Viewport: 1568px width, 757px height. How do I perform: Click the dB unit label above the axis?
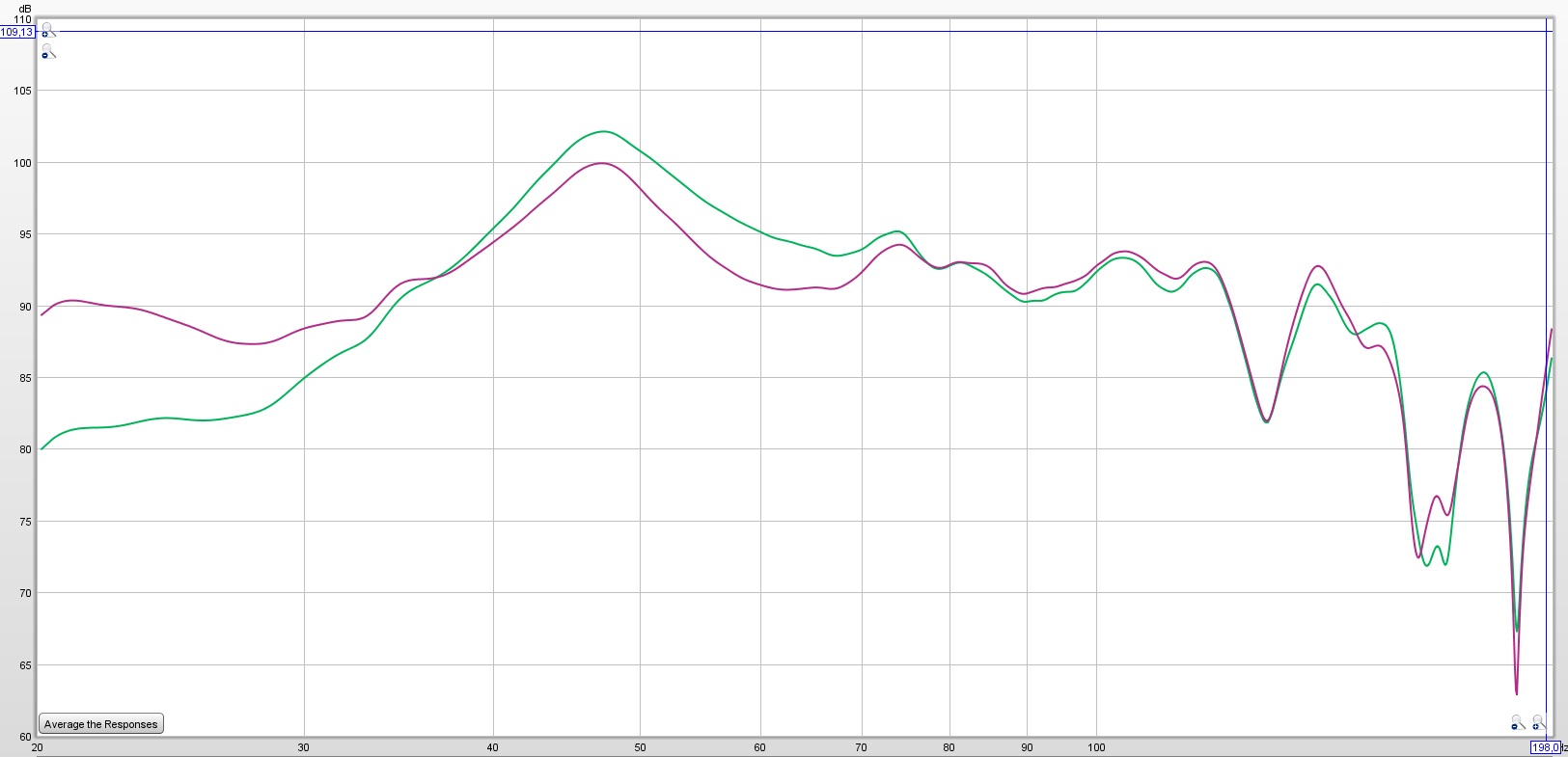tap(25, 8)
